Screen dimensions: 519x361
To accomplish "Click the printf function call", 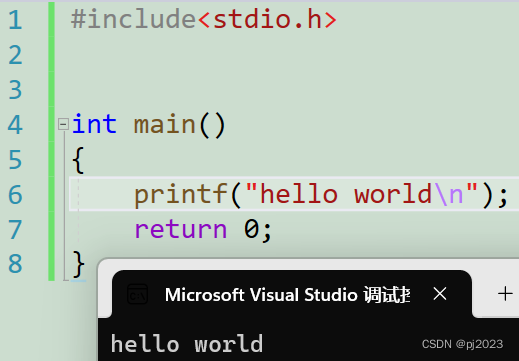I will pos(181,195).
